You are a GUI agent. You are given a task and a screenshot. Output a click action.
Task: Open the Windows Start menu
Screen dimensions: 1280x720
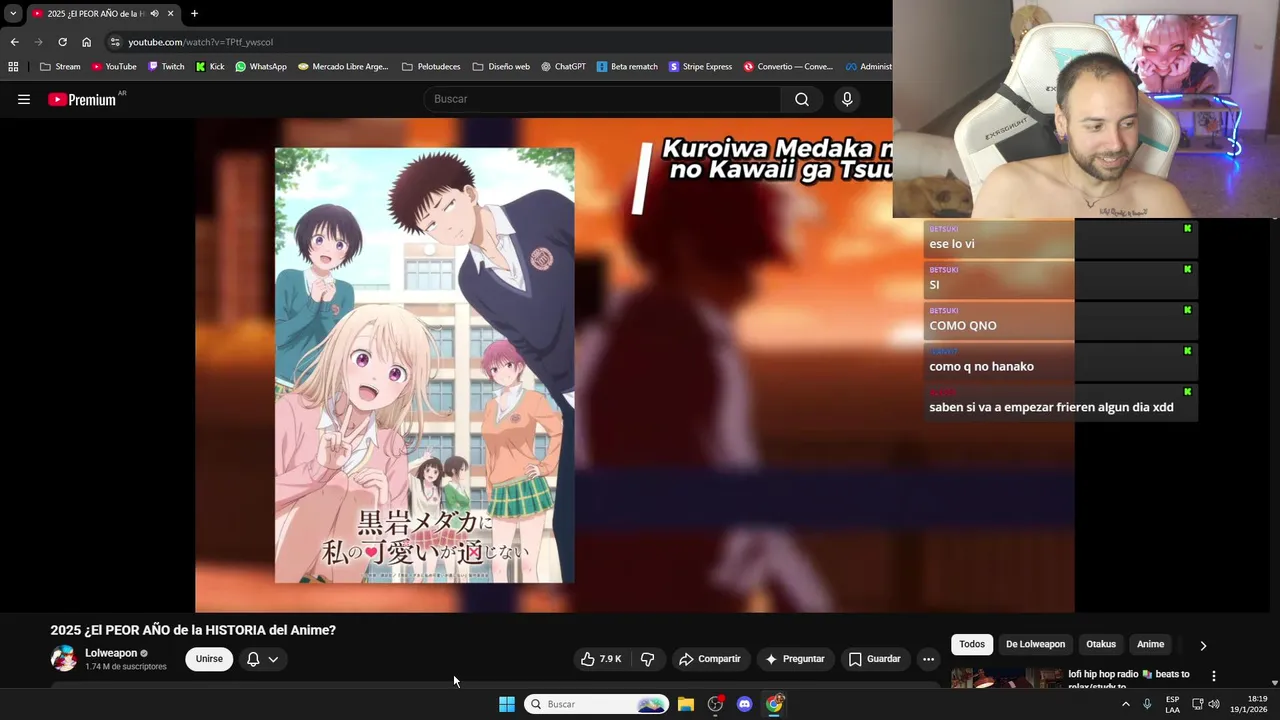pyautogui.click(x=507, y=704)
